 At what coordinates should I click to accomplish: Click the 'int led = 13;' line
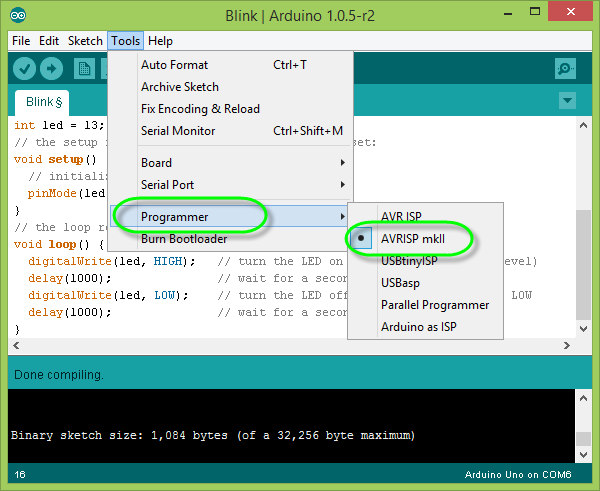pos(59,126)
